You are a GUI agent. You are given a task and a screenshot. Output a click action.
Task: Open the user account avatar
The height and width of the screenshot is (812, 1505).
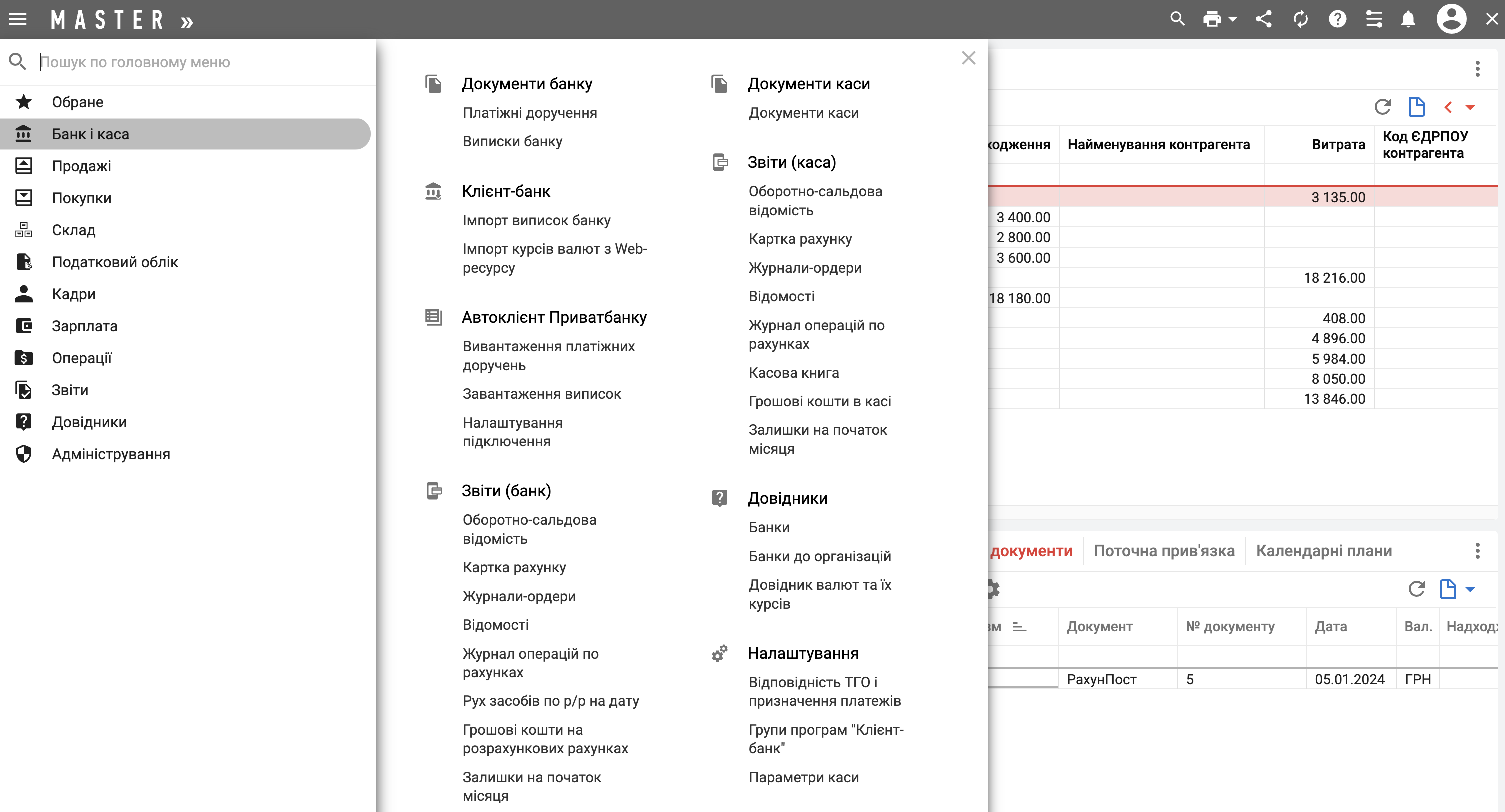1451,19
